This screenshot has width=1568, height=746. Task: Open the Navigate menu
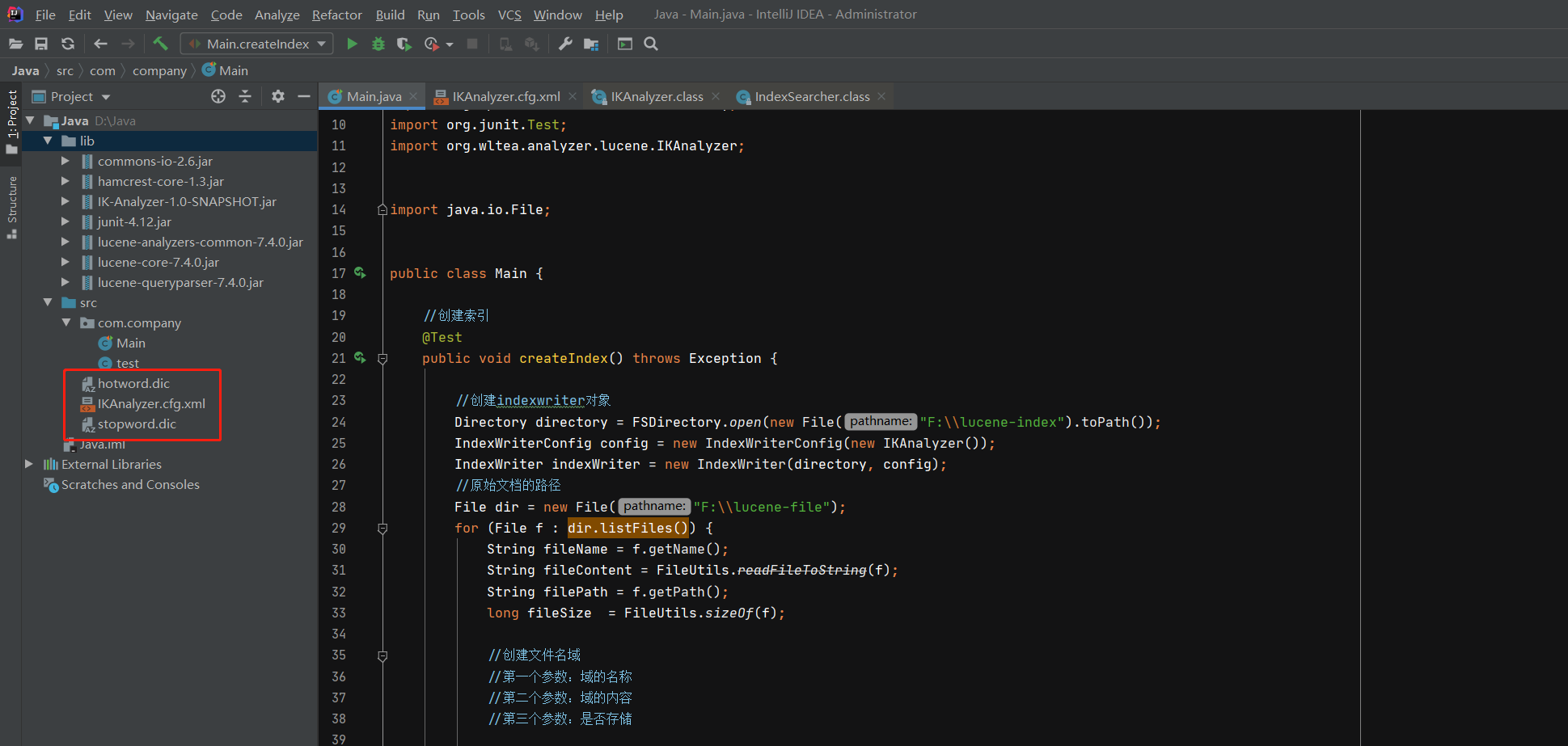171,15
